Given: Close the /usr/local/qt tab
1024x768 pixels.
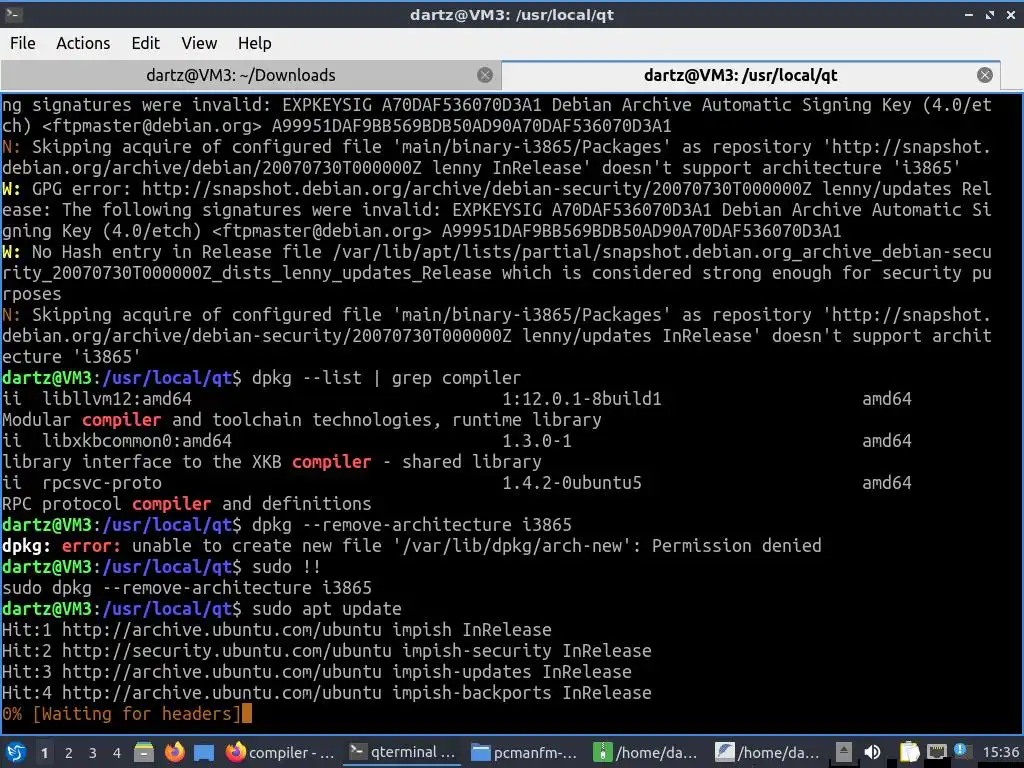Looking at the screenshot, I should (985, 75).
